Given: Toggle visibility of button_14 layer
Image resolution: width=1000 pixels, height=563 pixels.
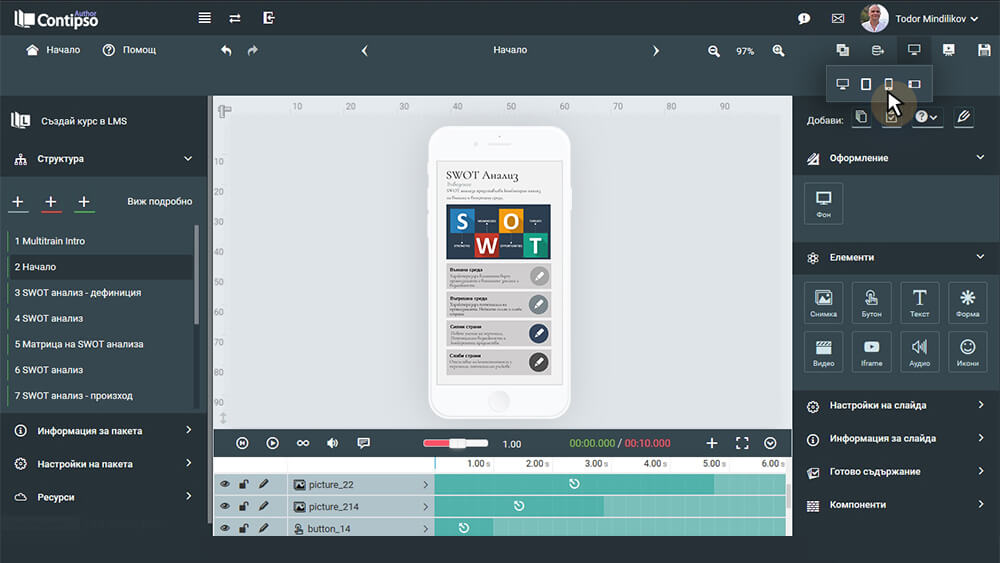Looking at the screenshot, I should click(x=224, y=528).
